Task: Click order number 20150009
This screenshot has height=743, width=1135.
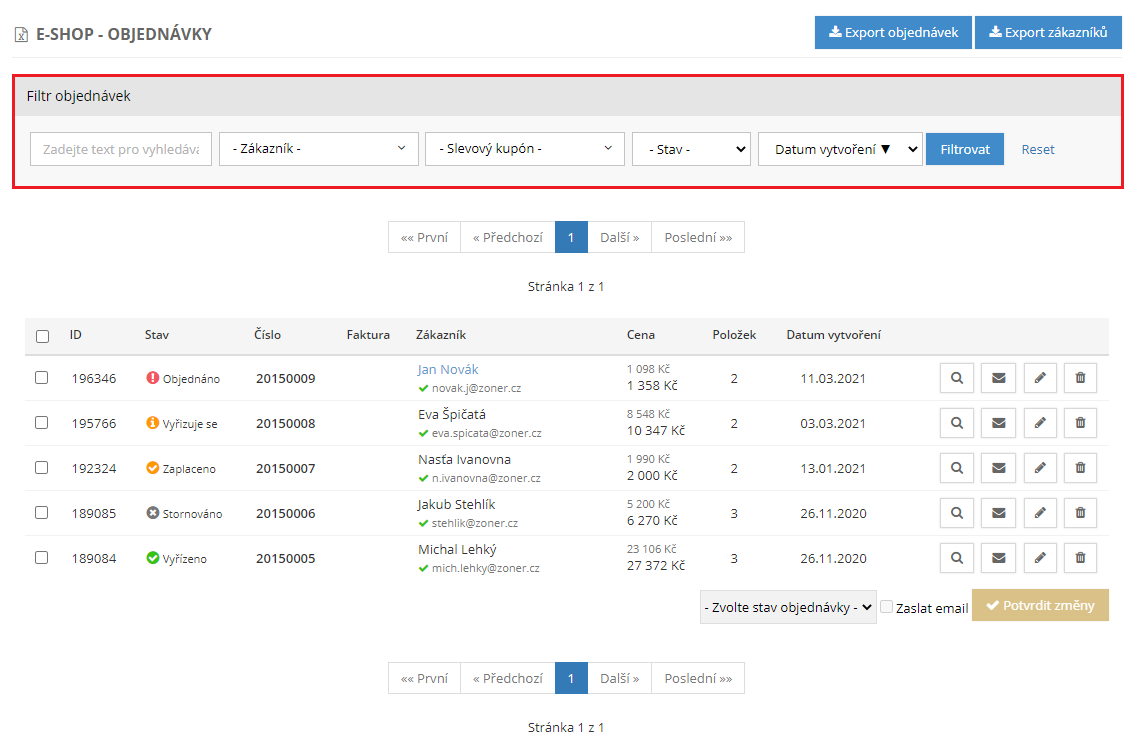Action: point(286,379)
